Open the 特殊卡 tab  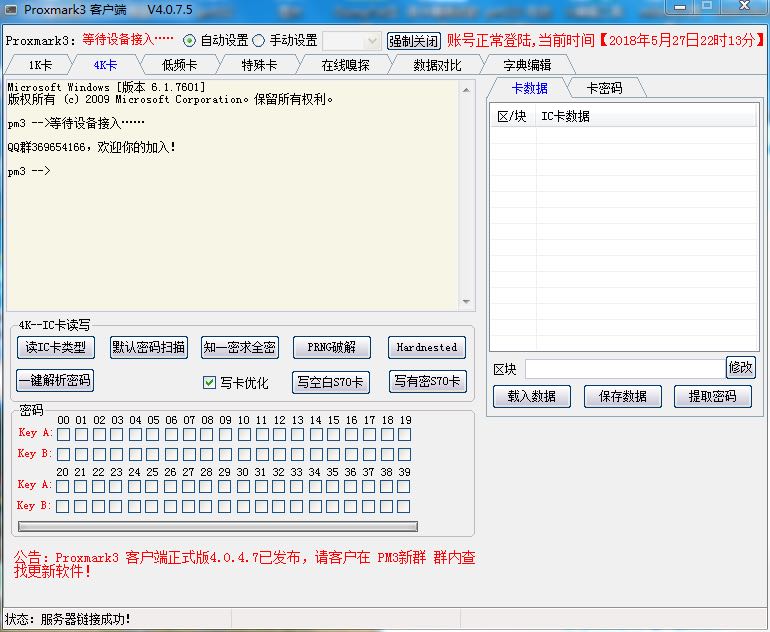coord(259,65)
